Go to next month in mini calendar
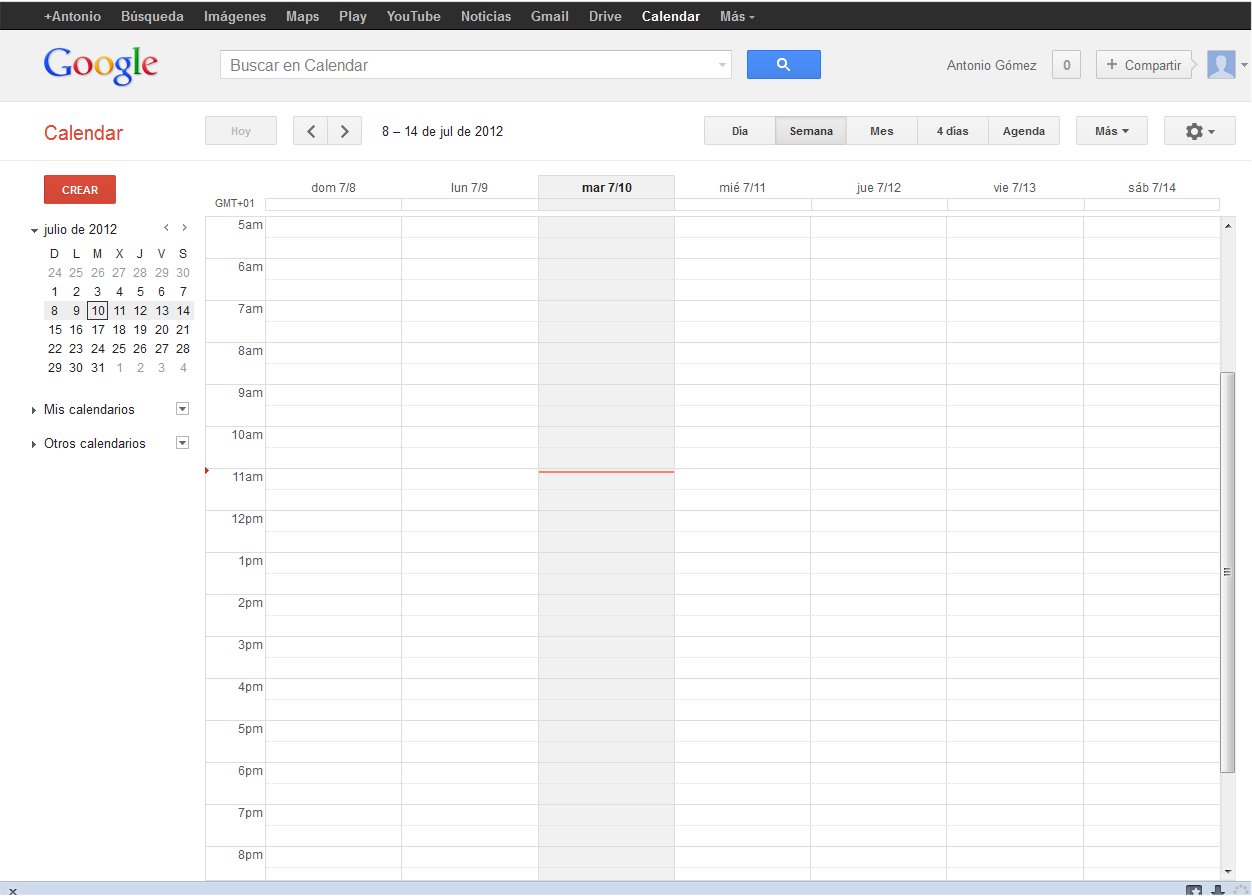The image size is (1252, 896). point(184,228)
